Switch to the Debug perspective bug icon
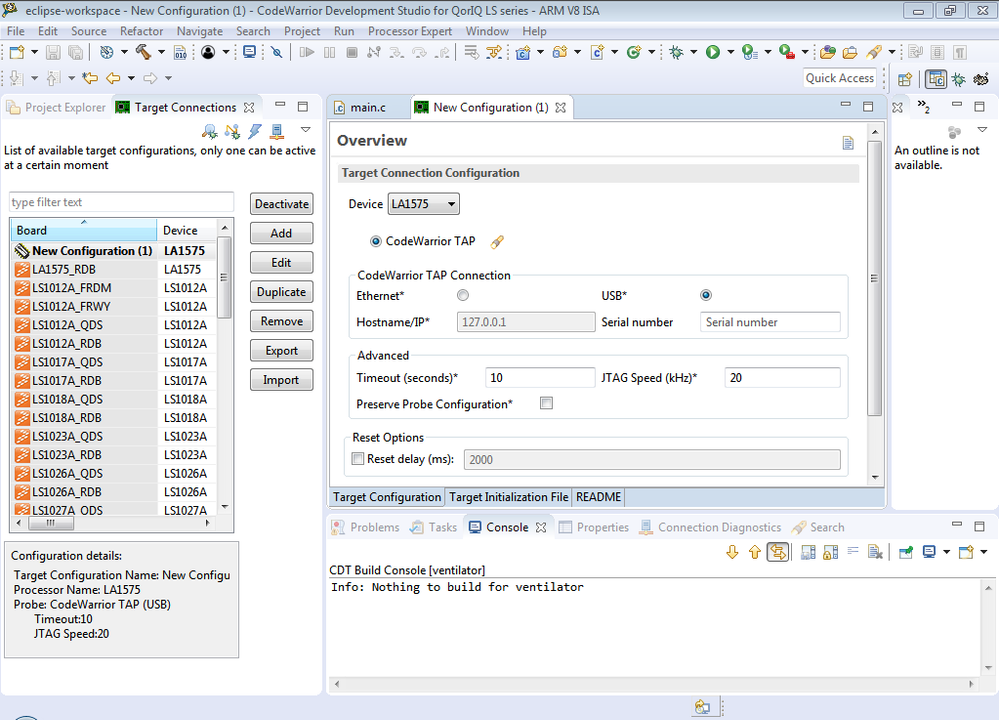 pyautogui.click(x=959, y=79)
